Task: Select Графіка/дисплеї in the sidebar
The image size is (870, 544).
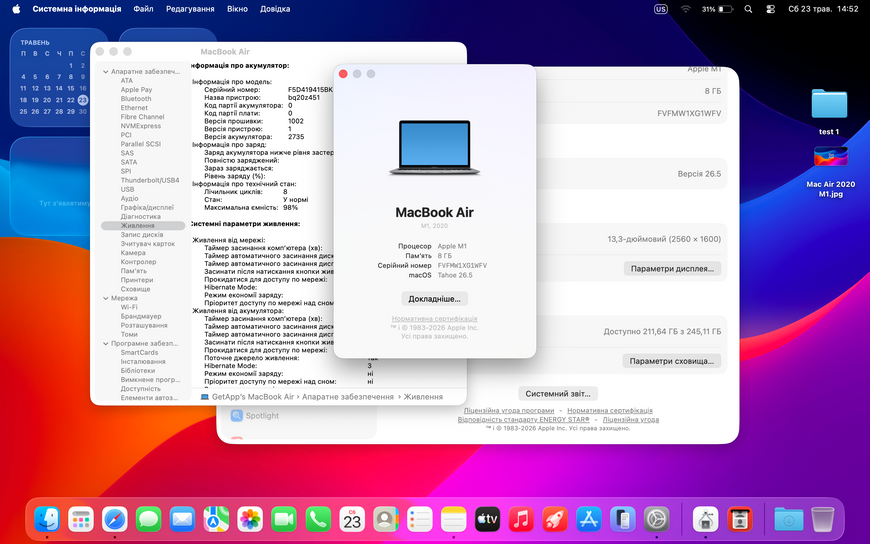Action: [x=147, y=207]
